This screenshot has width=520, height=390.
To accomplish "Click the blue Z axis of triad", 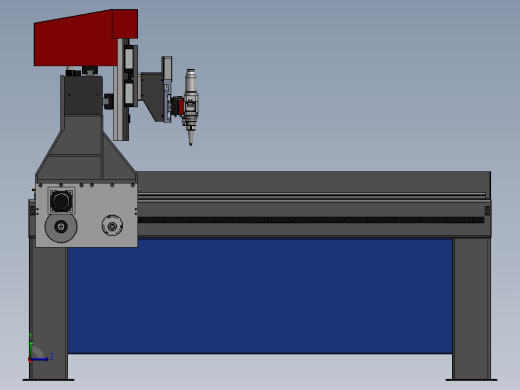I will click(x=41, y=359).
